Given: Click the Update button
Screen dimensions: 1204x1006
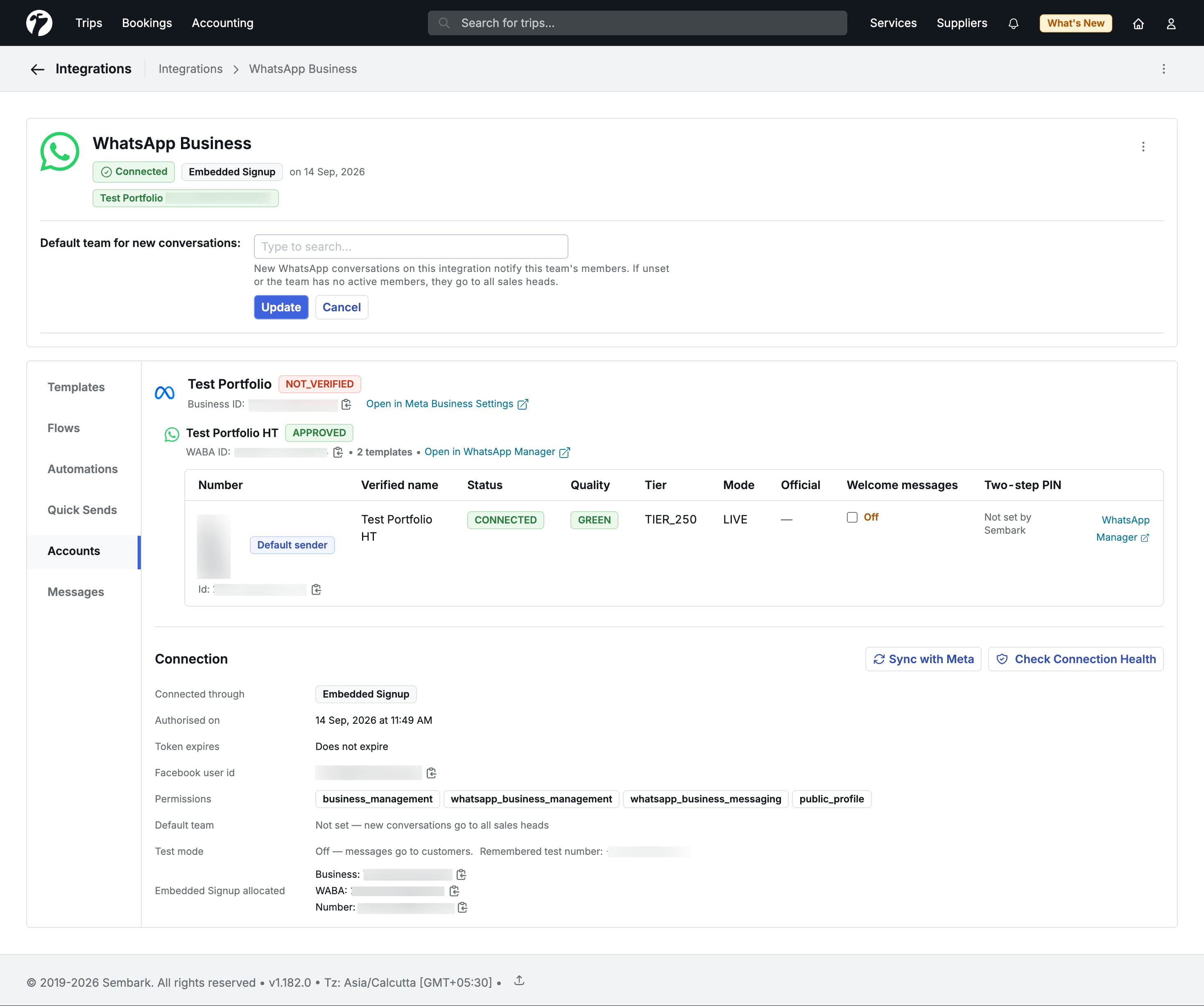Looking at the screenshot, I should coord(281,308).
